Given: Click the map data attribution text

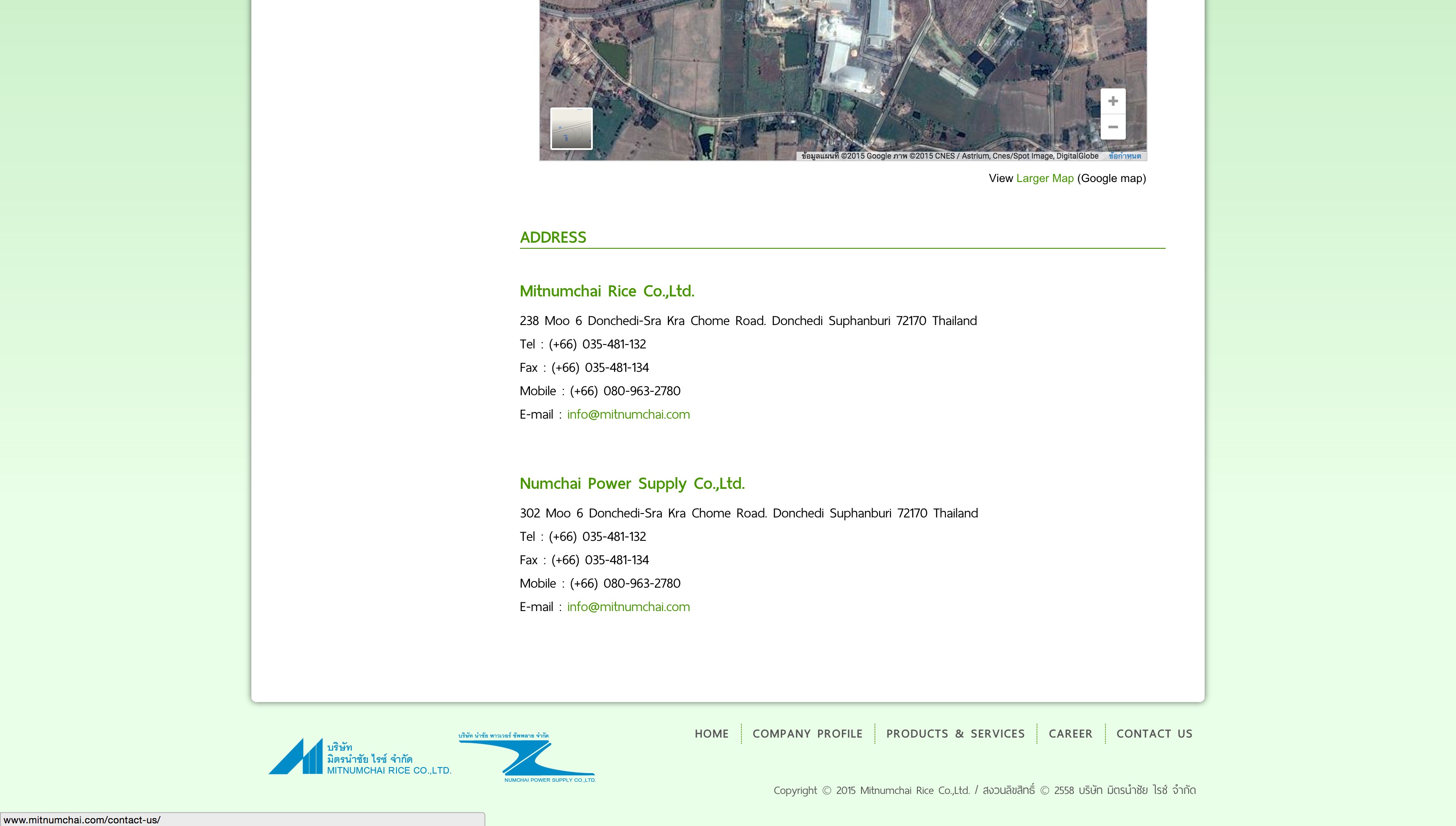Looking at the screenshot, I should (x=950, y=156).
